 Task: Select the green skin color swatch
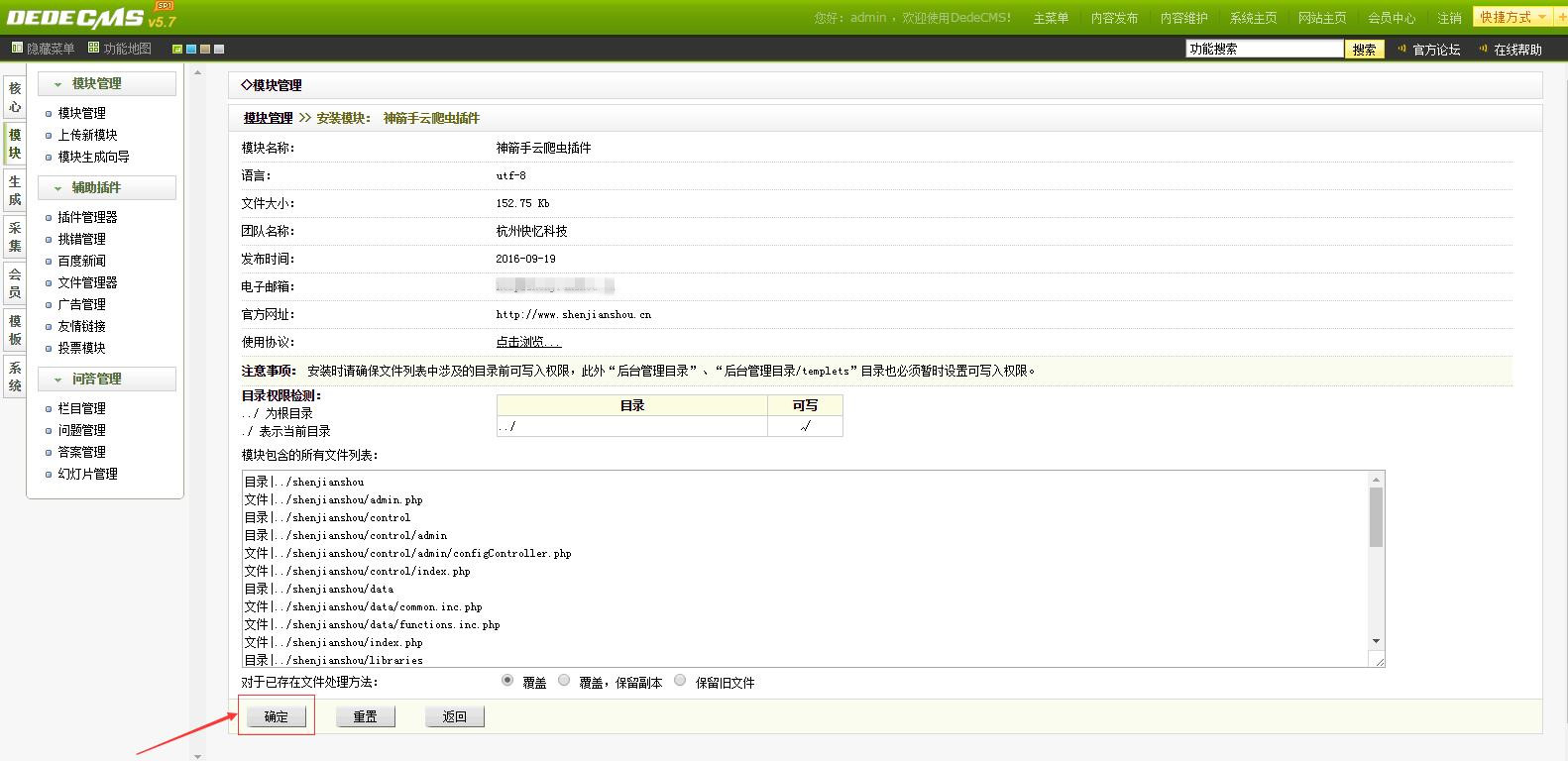[x=177, y=49]
